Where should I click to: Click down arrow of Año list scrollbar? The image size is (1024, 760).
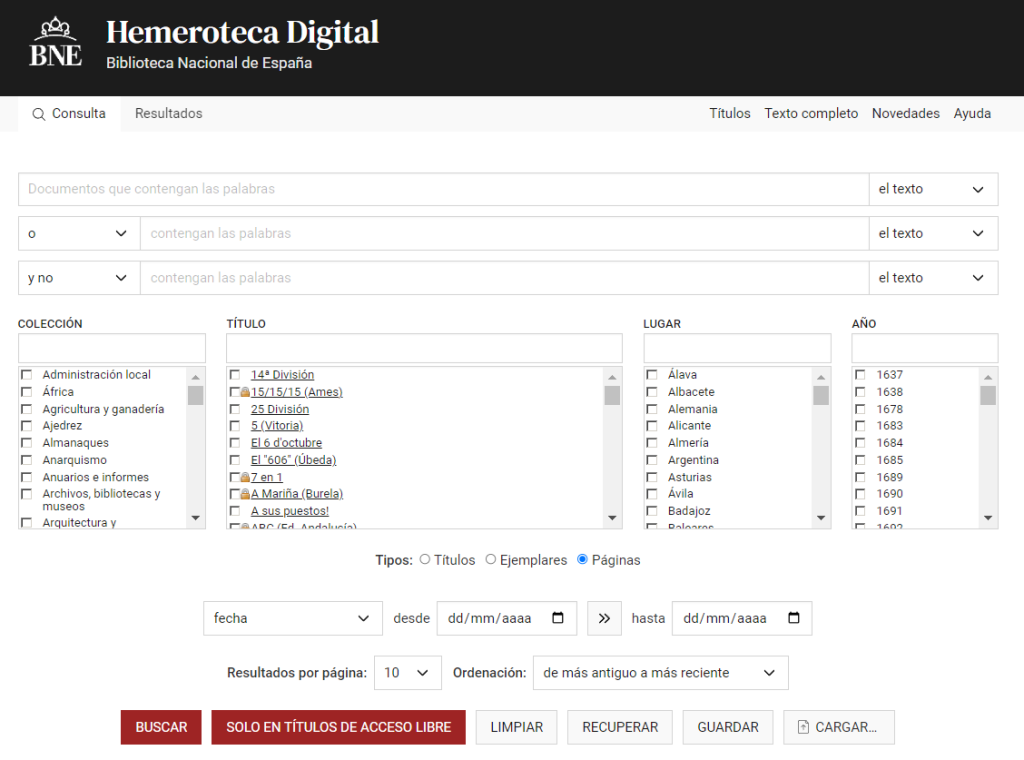point(988,518)
